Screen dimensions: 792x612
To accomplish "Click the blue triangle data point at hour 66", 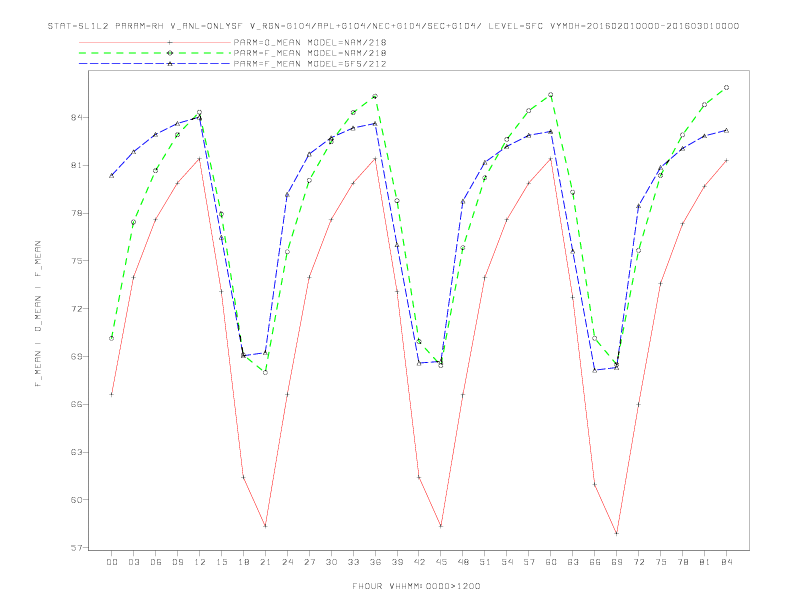I will (x=595, y=371).
